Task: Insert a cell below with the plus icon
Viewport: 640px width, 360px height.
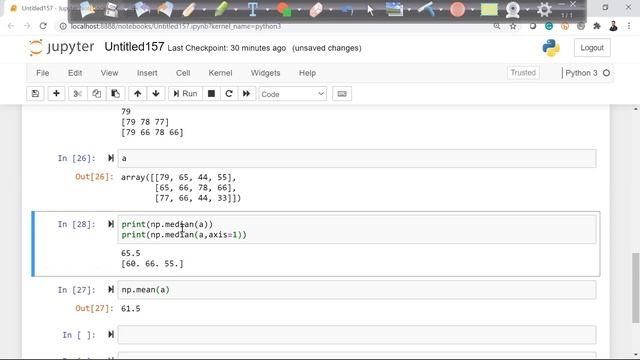Action: coord(56,94)
